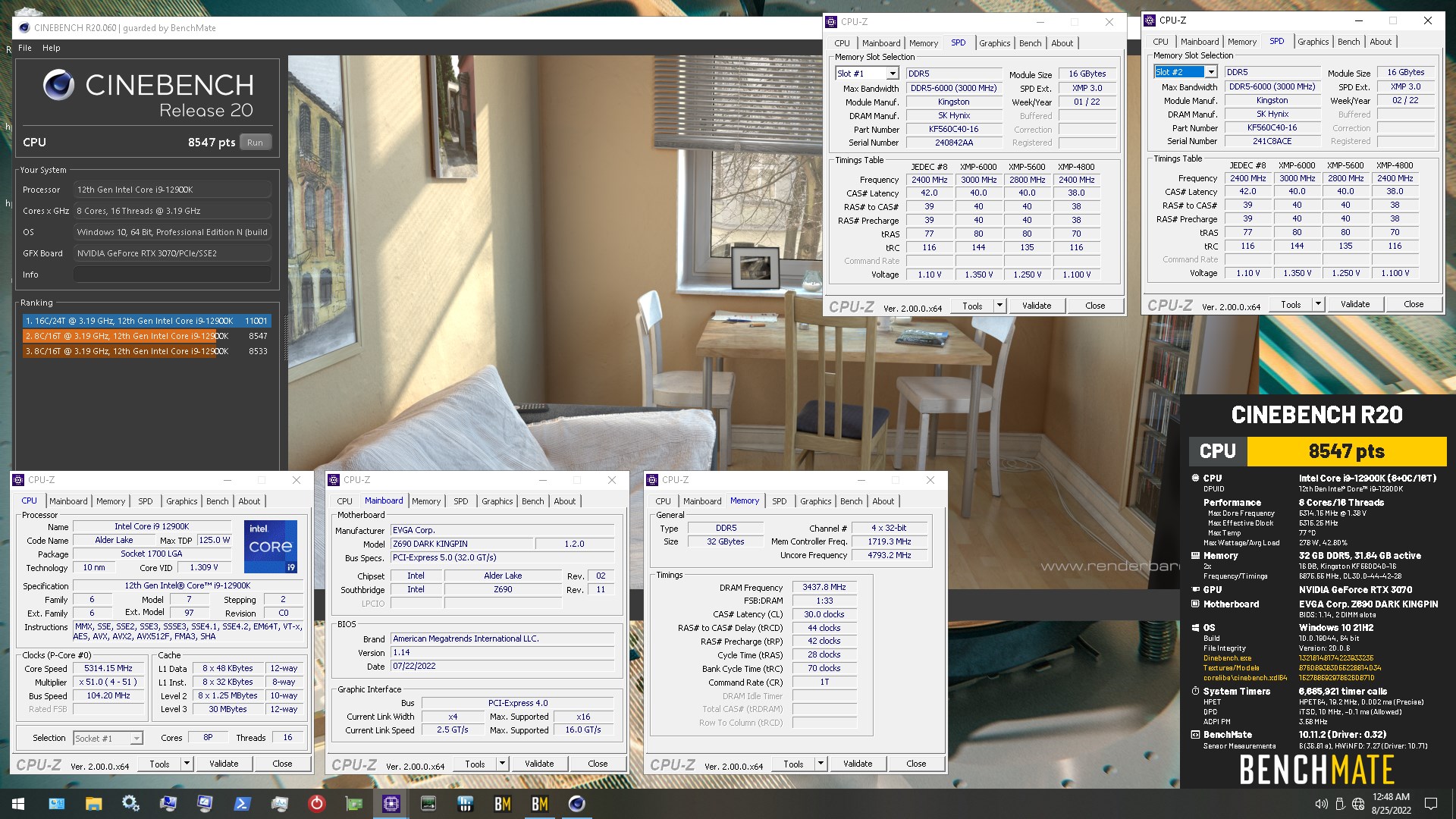Click the Processor field in Your System
Viewport: 1456px width, 819px height.
172,190
